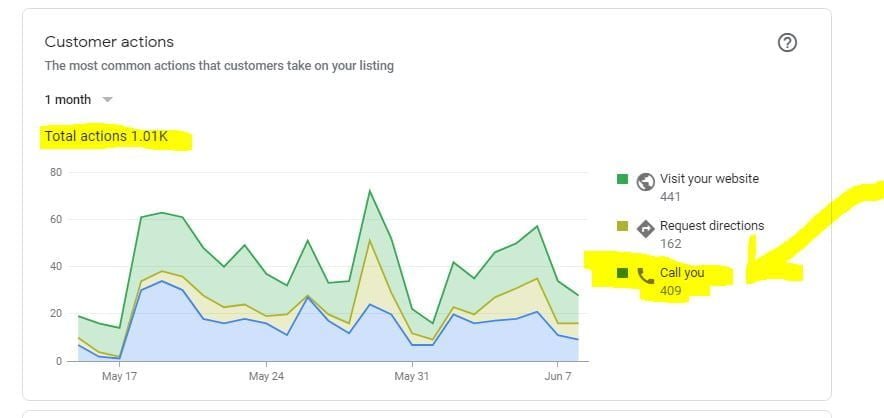Click the May 24 date axis label
Screen dimensions: 884x418
point(266,377)
